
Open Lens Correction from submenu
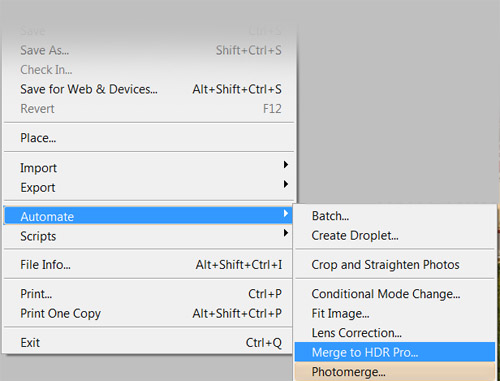395,333
